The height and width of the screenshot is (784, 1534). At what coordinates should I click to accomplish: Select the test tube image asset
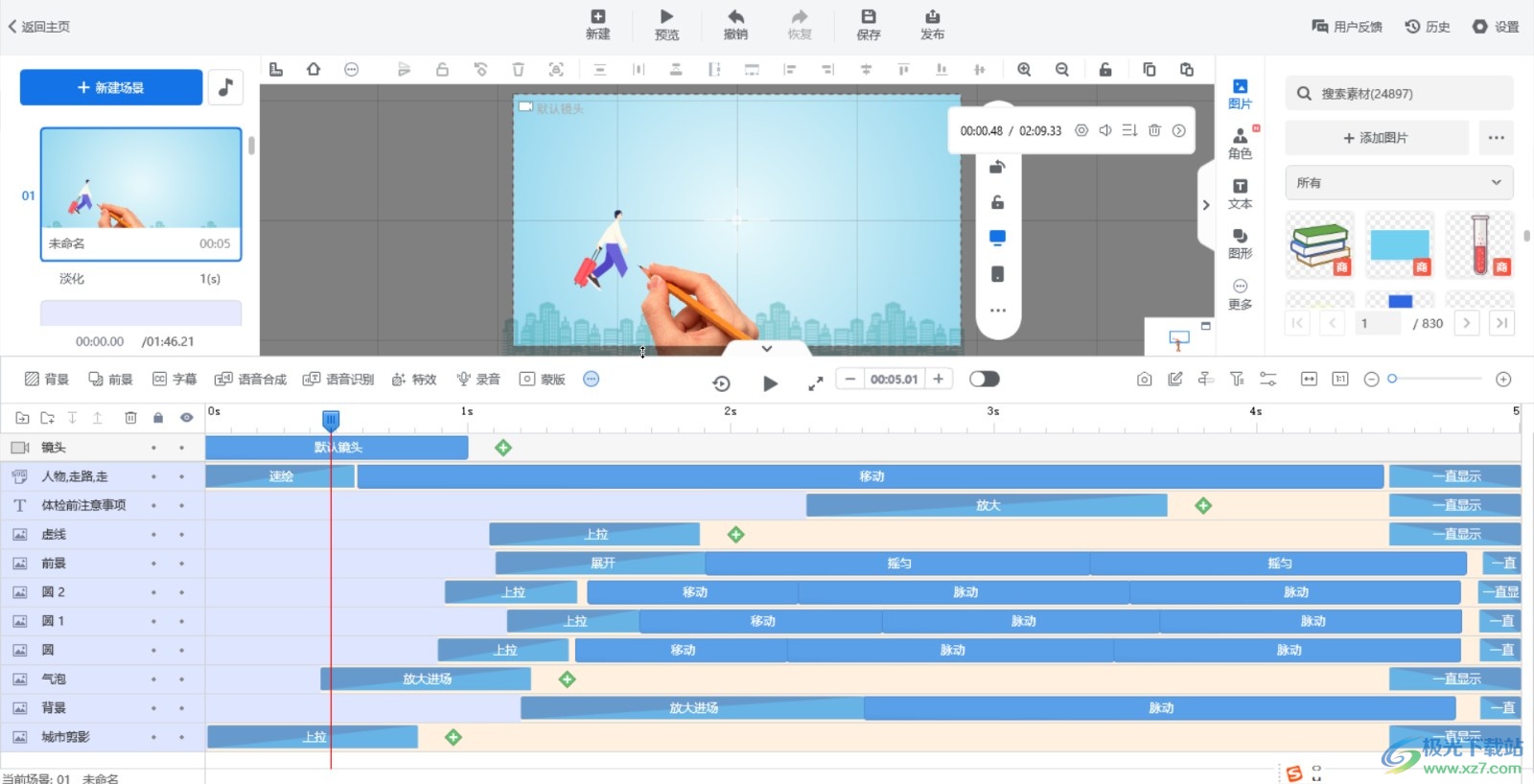point(1480,245)
